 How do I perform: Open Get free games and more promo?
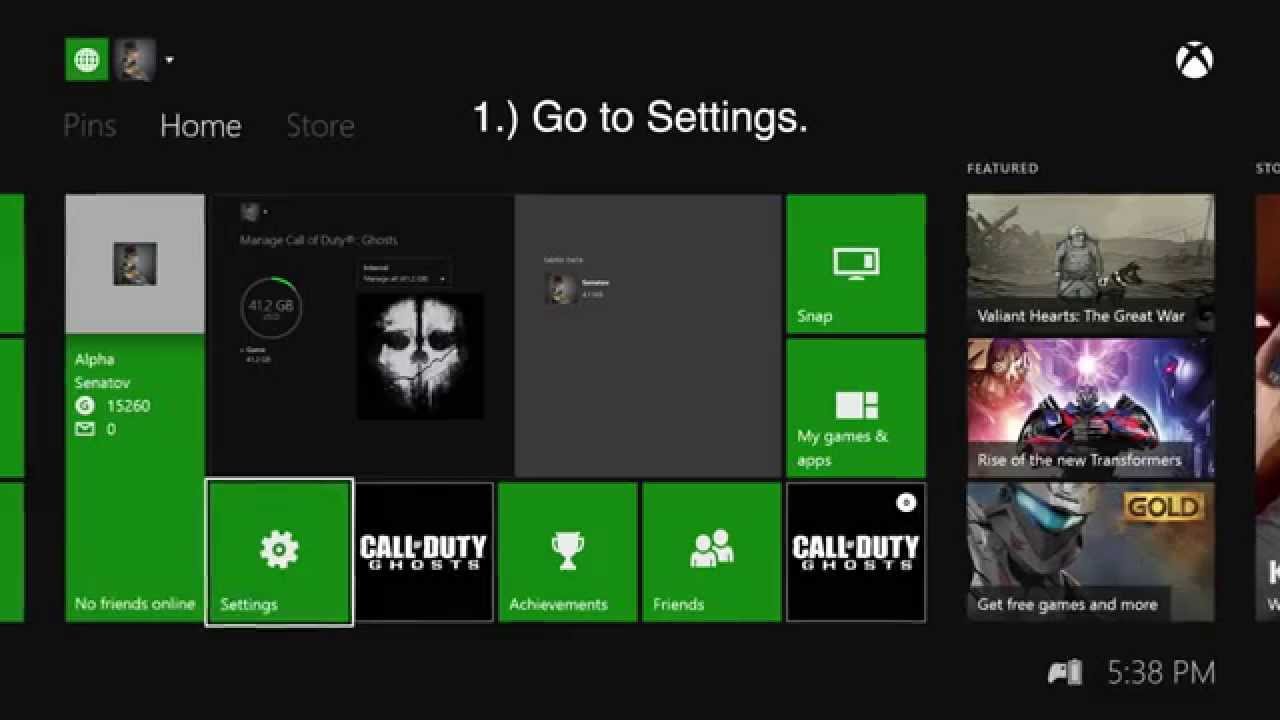click(1091, 552)
